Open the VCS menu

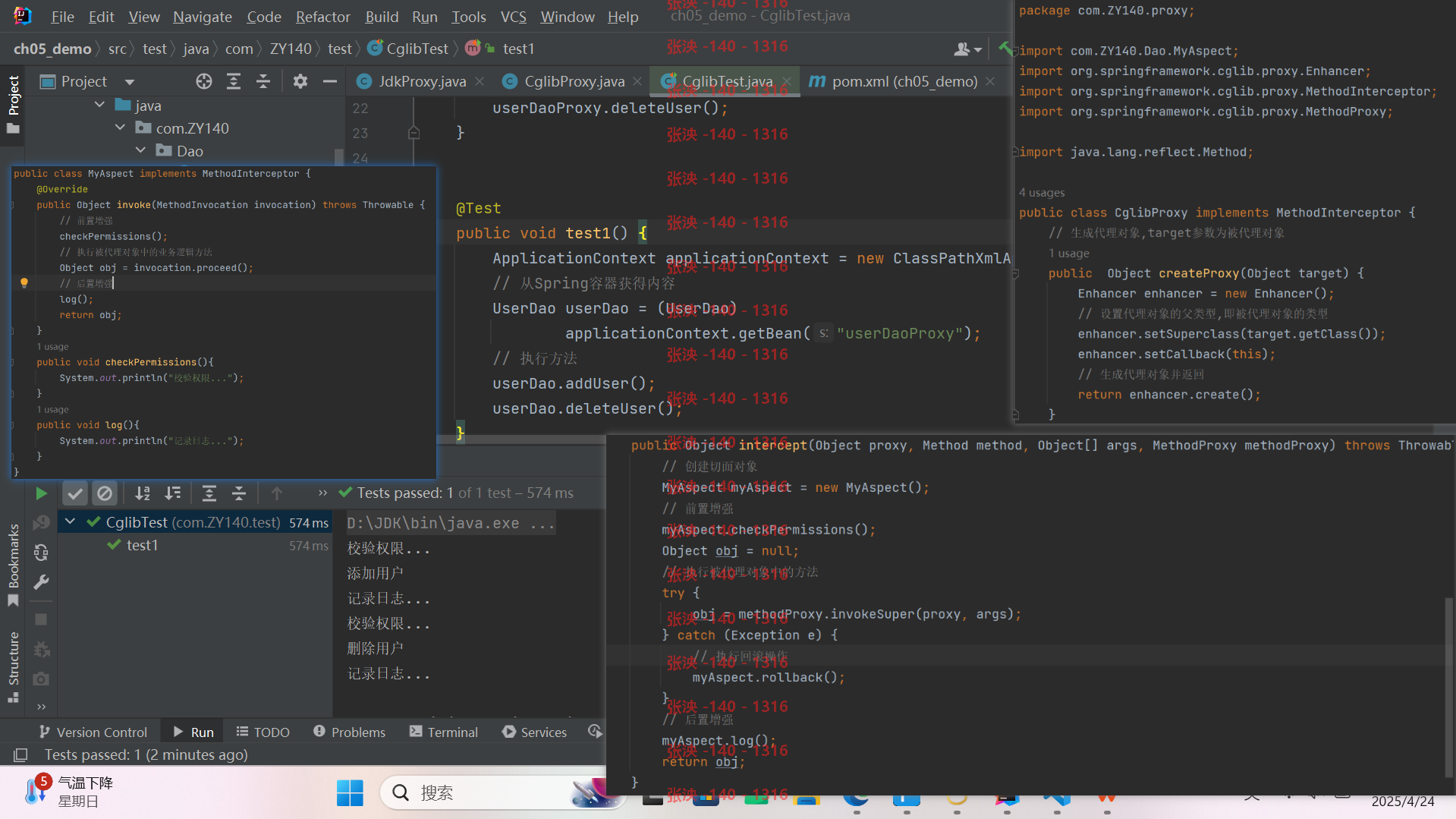pos(513,17)
